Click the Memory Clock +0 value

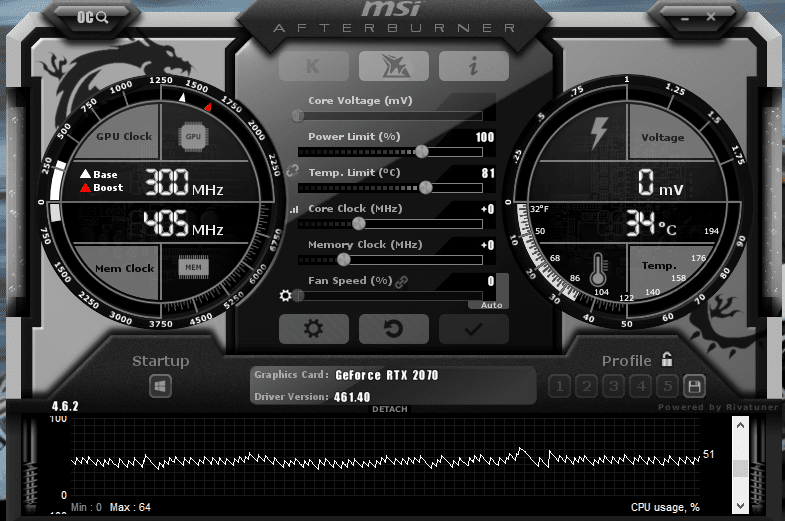point(487,245)
